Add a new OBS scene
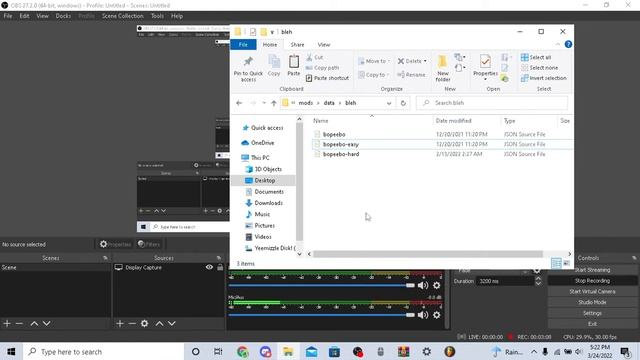This screenshot has width=640, height=360. (x=7, y=323)
